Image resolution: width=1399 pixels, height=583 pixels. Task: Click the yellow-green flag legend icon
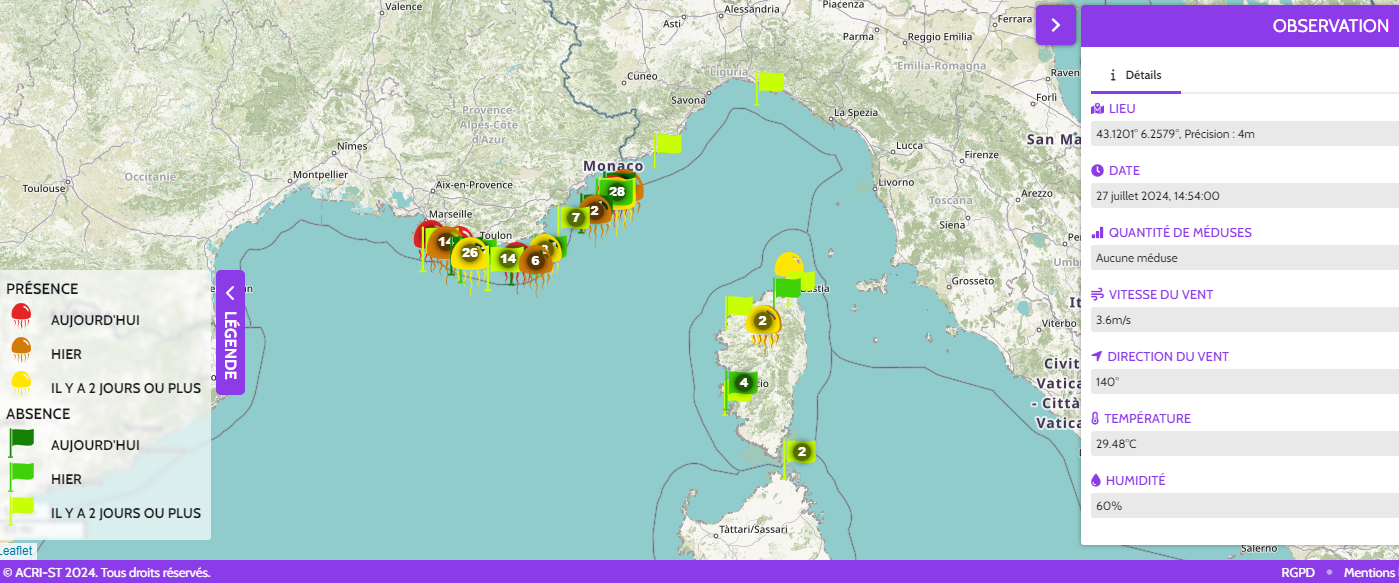21,512
